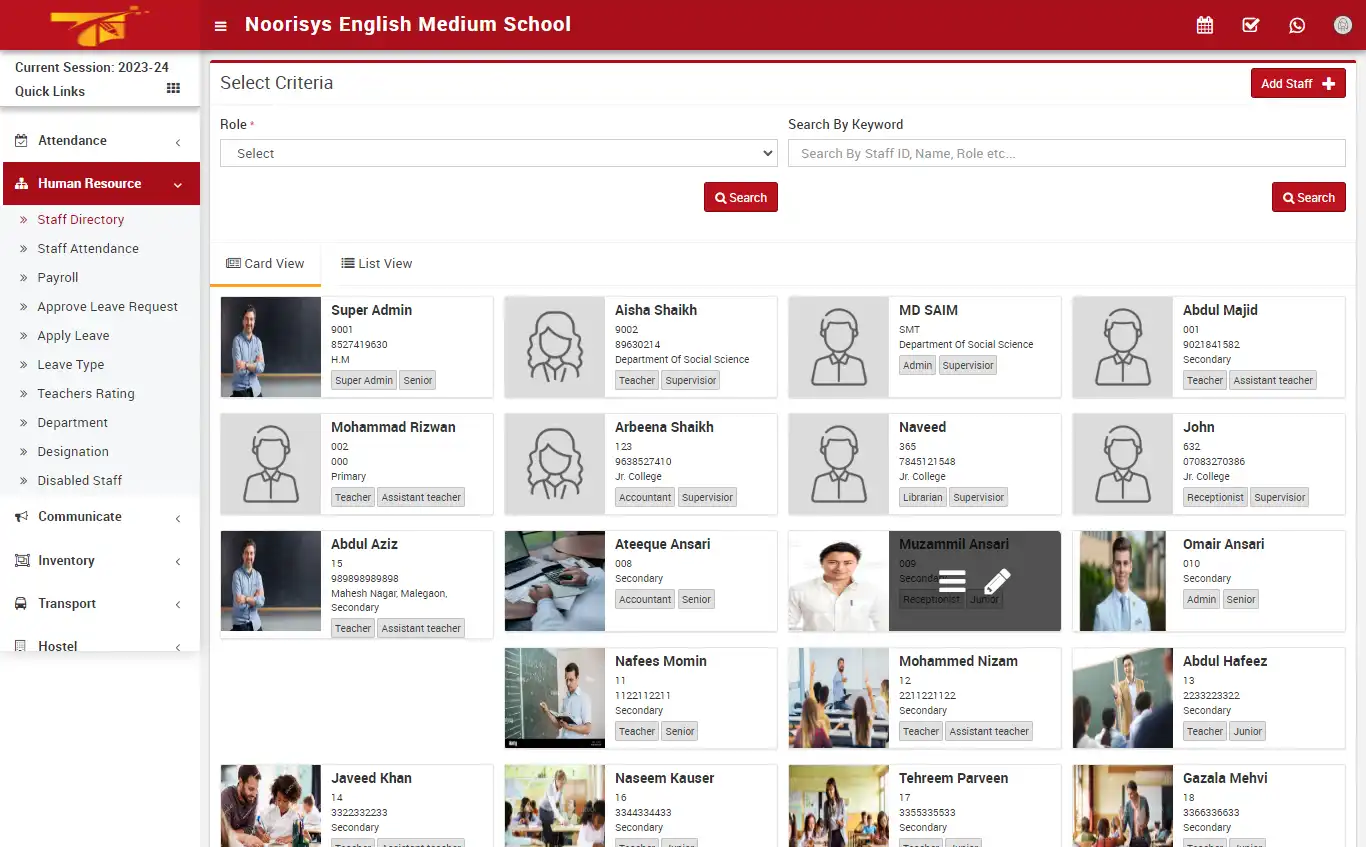Screen dimensions: 1366x847
Task: Open the user profile avatar icon
Action: point(1342,24)
